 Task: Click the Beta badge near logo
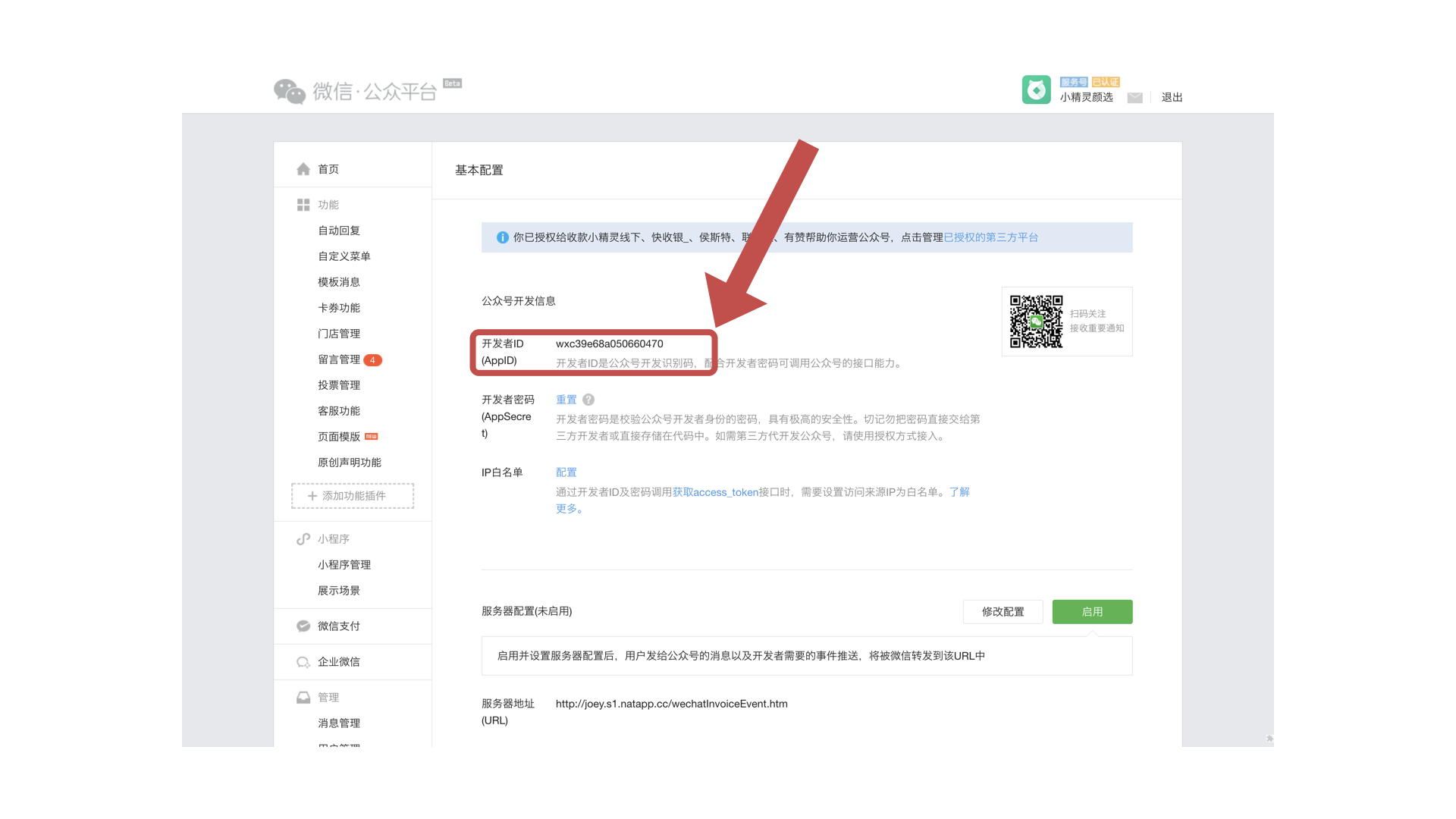(x=452, y=83)
